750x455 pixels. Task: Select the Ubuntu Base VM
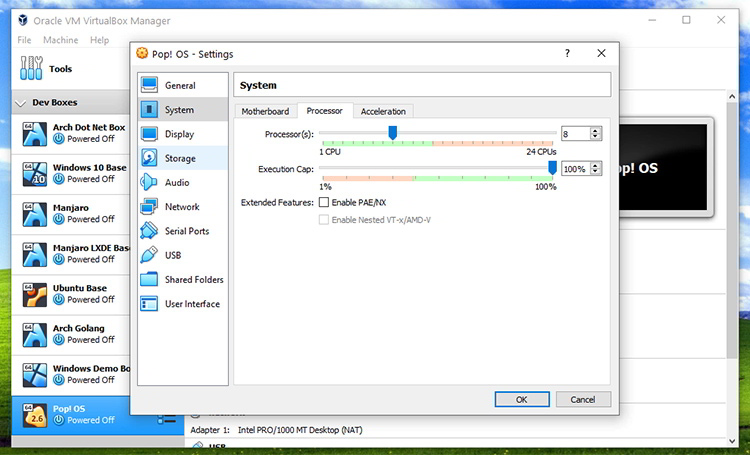(71, 294)
